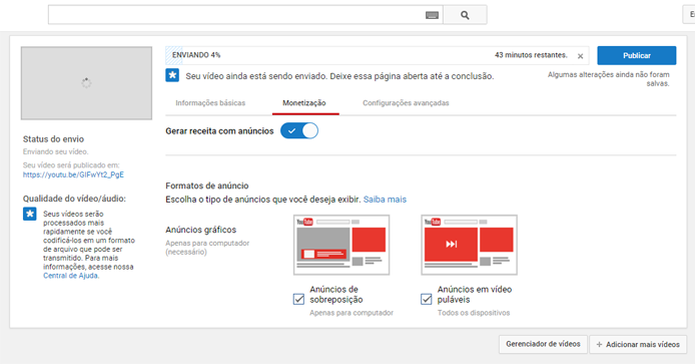Switch to Informações básicas tab
This screenshot has height=364, width=695.
point(210,103)
